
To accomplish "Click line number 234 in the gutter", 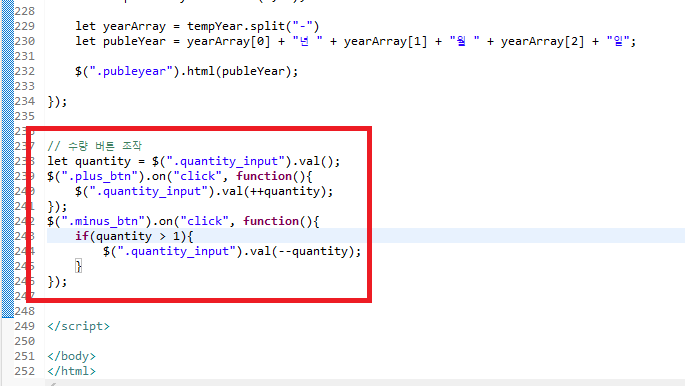I will coord(24,101).
